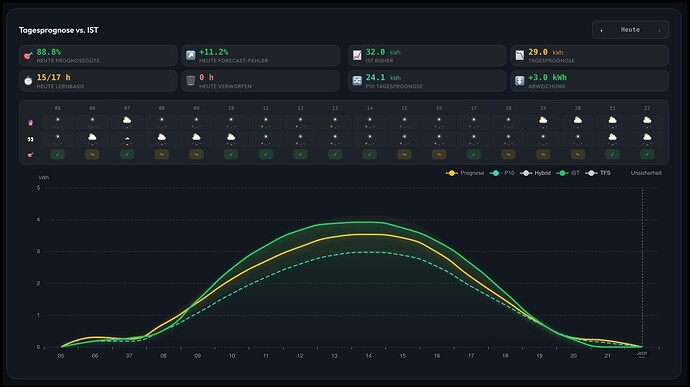690x387 pixels.
Task: Click the forecast sunny icon at hour 05
Action: click(x=58, y=120)
